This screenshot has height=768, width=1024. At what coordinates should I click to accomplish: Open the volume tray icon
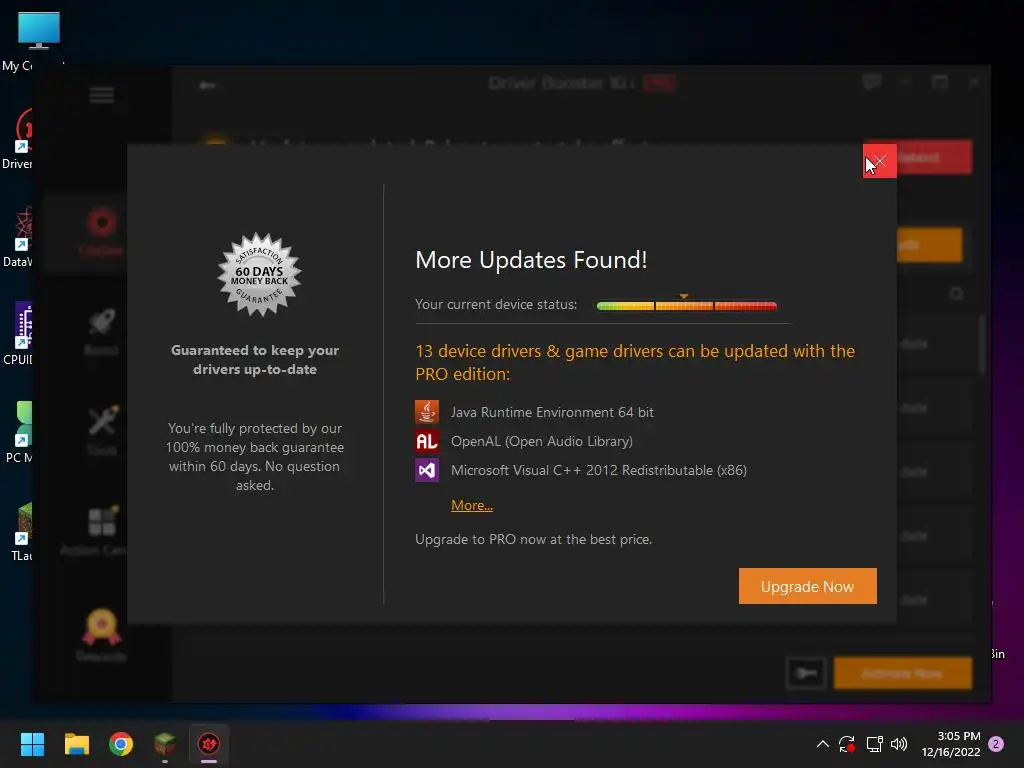pos(899,744)
